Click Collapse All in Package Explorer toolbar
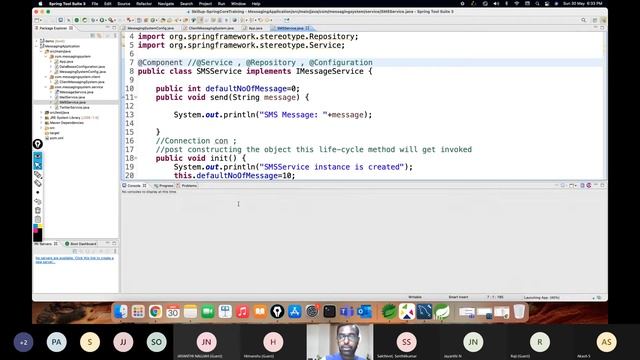The width and height of the screenshot is (640, 360). [93, 36]
